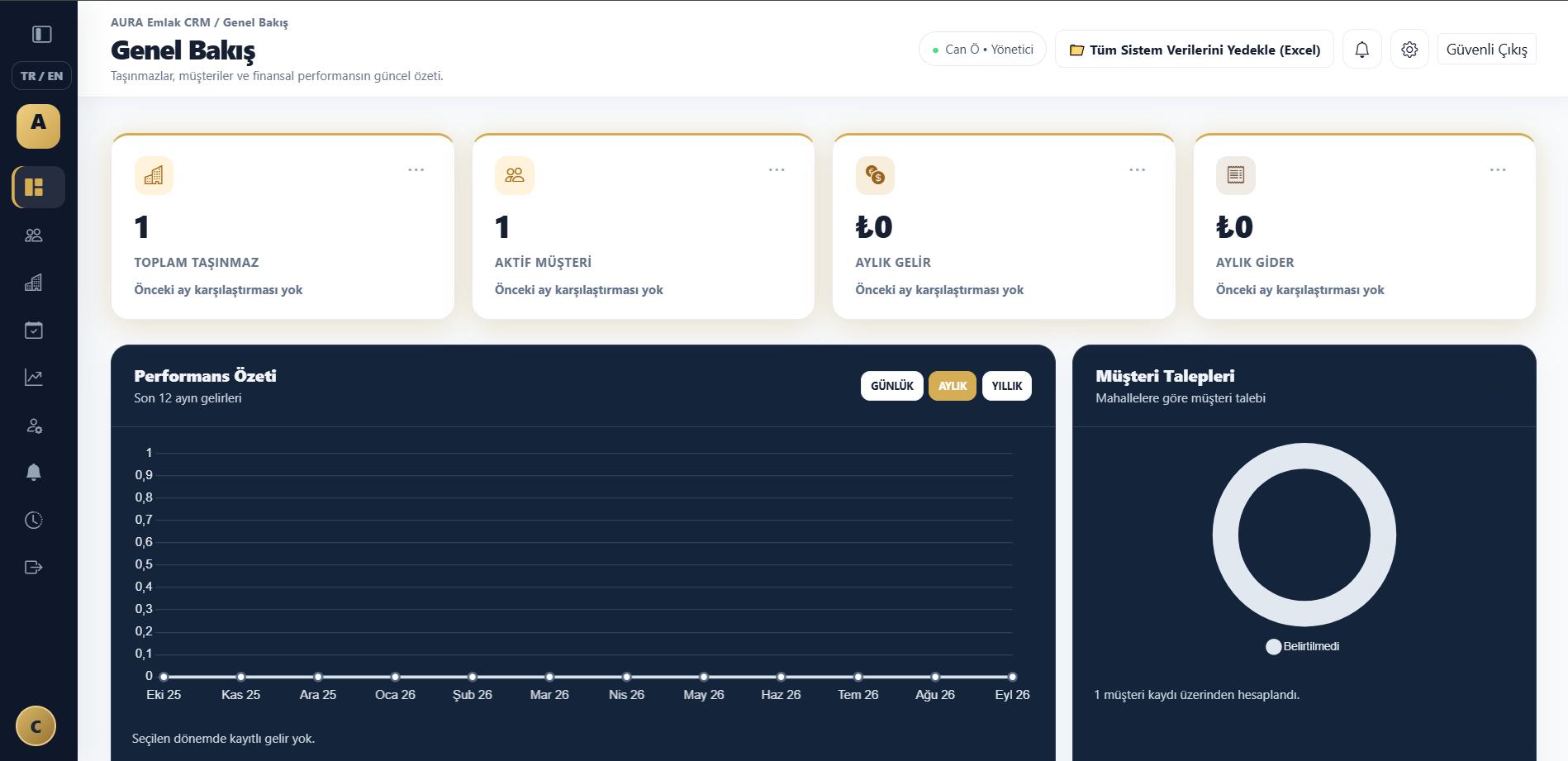Click the Seçilen dönemde kayıtlı gelir yok text
The height and width of the screenshot is (761, 1568).
pyautogui.click(x=223, y=739)
